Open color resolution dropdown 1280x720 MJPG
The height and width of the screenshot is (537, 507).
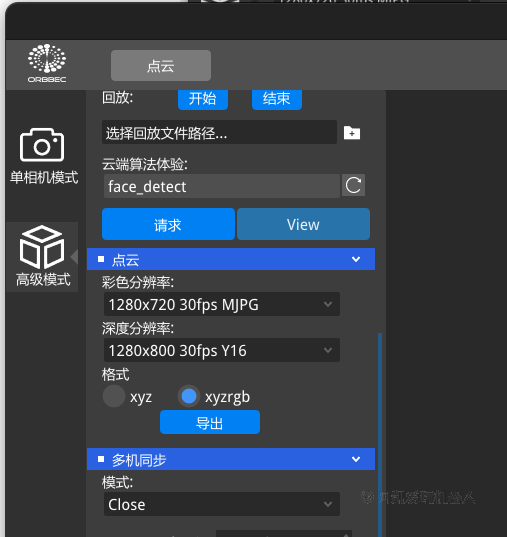click(222, 304)
